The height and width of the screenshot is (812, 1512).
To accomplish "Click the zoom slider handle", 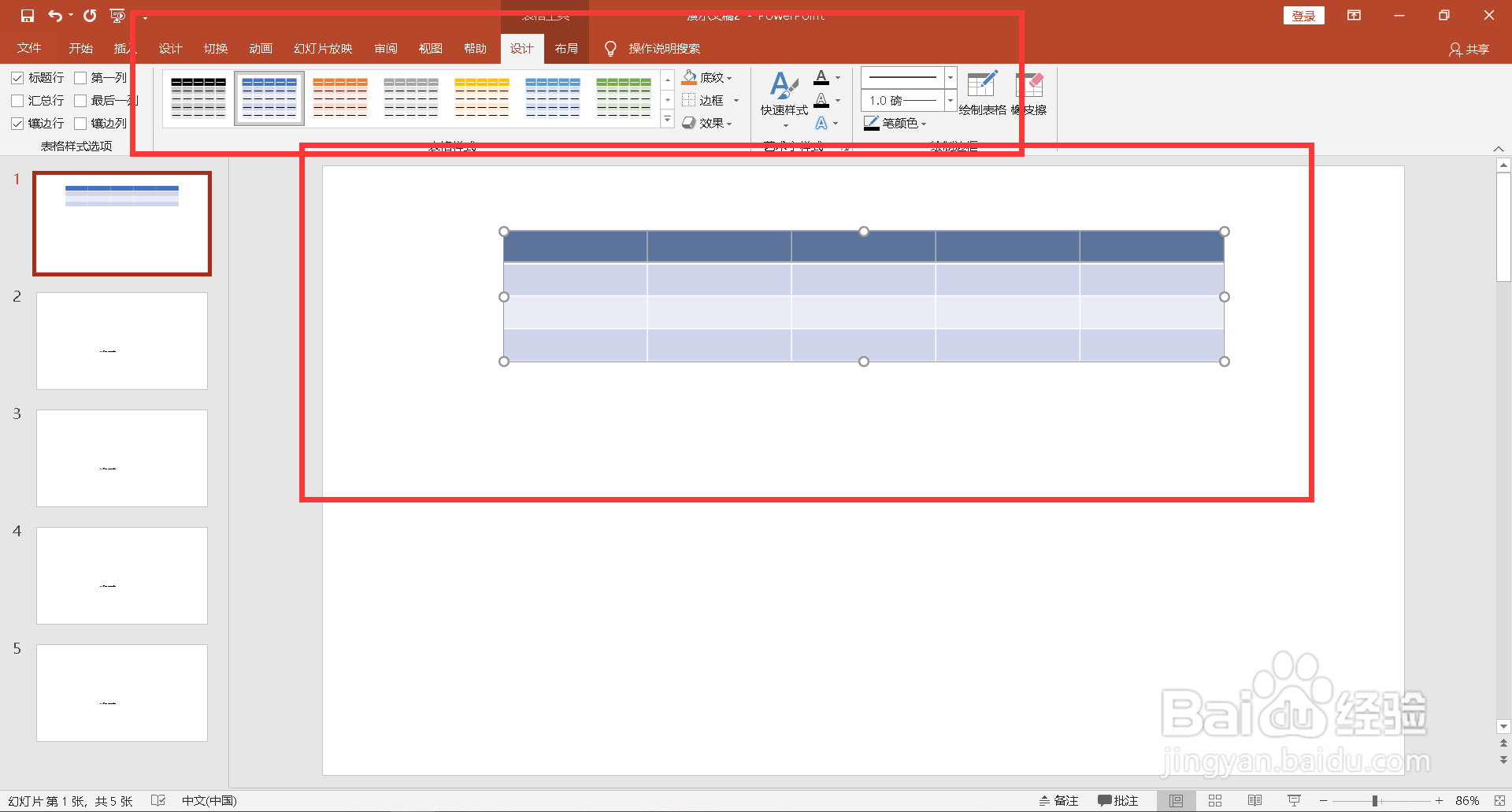I will point(1375,800).
